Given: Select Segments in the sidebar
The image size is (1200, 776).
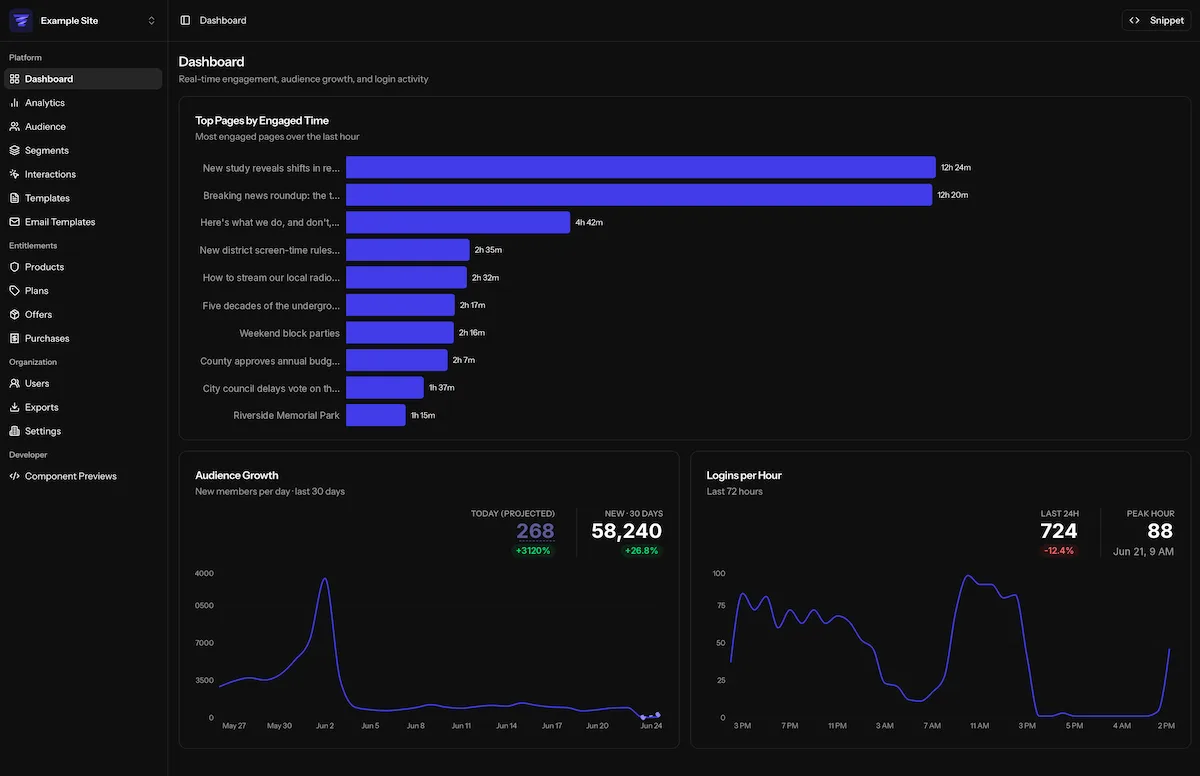Looking at the screenshot, I should click(x=83, y=151).
